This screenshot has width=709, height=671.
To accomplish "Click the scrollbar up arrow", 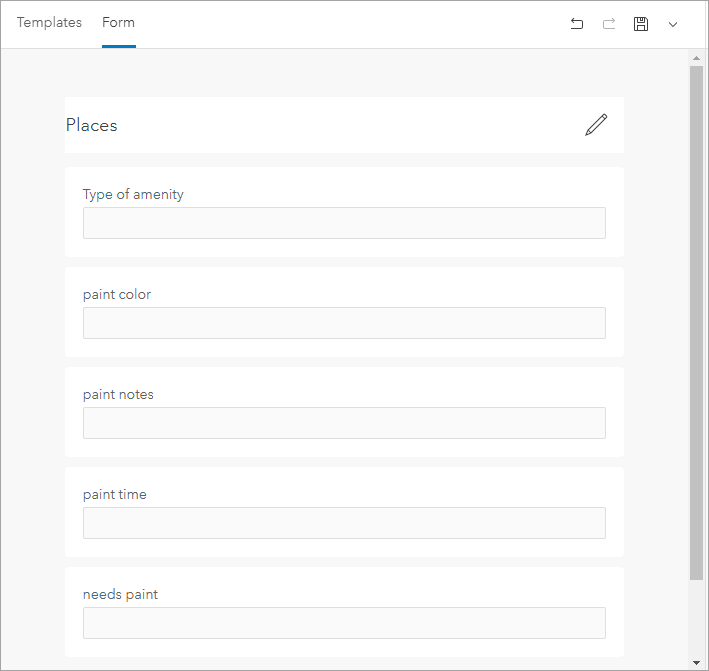I will click(x=696, y=58).
